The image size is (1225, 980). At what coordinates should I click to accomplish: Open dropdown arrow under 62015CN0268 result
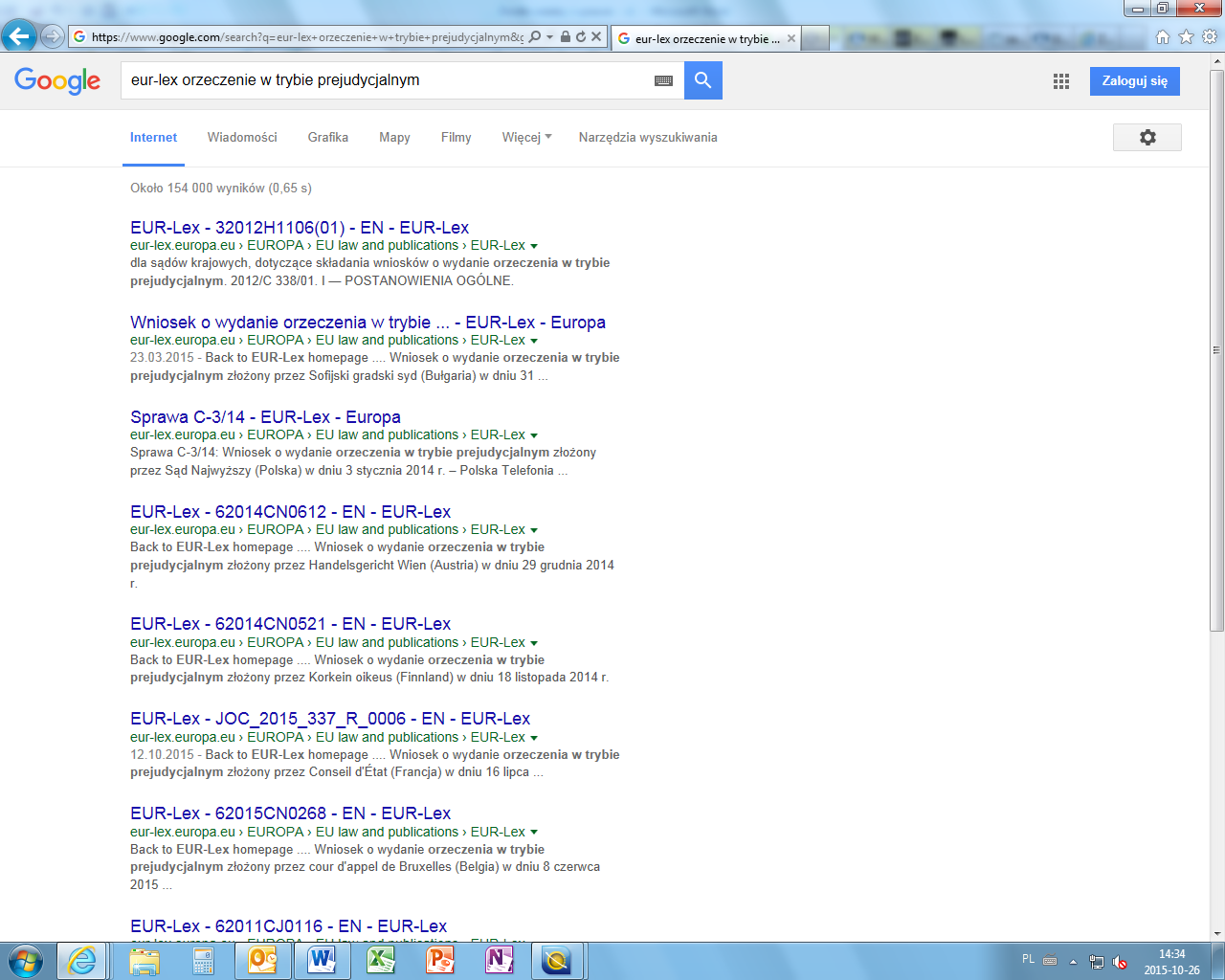click(534, 833)
